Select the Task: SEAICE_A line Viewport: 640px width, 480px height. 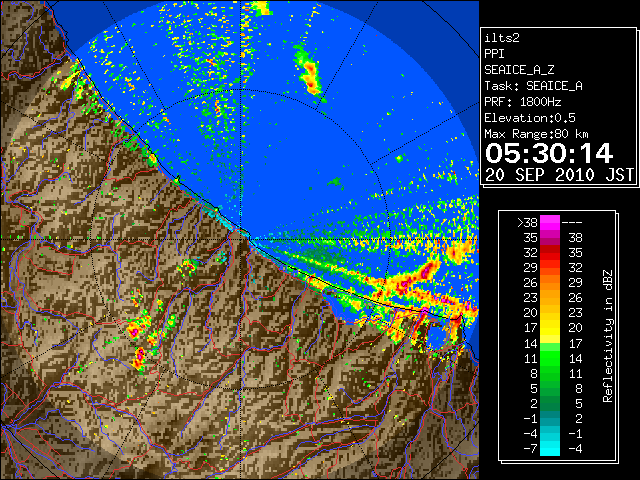coord(533,86)
